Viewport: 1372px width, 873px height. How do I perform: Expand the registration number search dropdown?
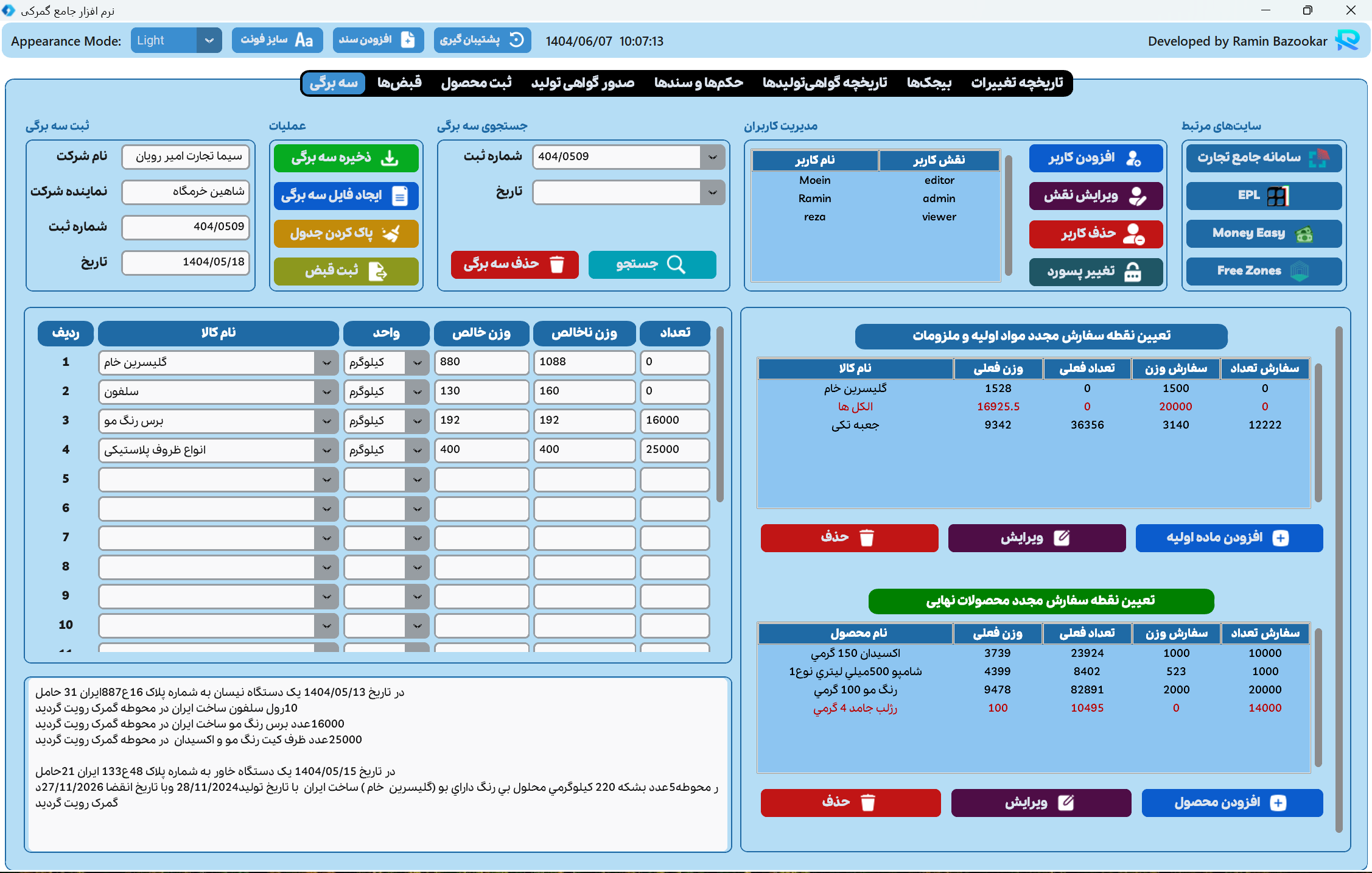pos(712,157)
